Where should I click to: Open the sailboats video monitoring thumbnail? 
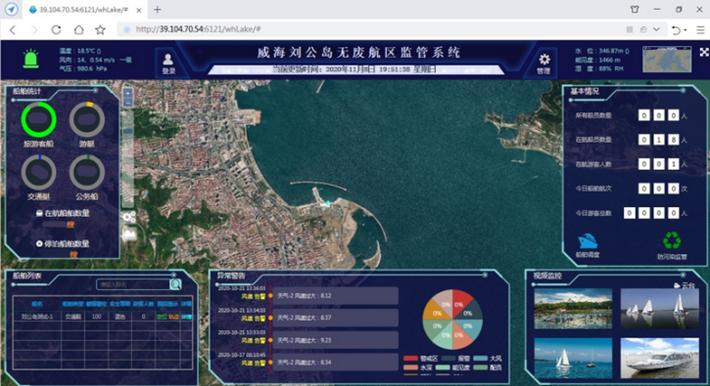659,308
